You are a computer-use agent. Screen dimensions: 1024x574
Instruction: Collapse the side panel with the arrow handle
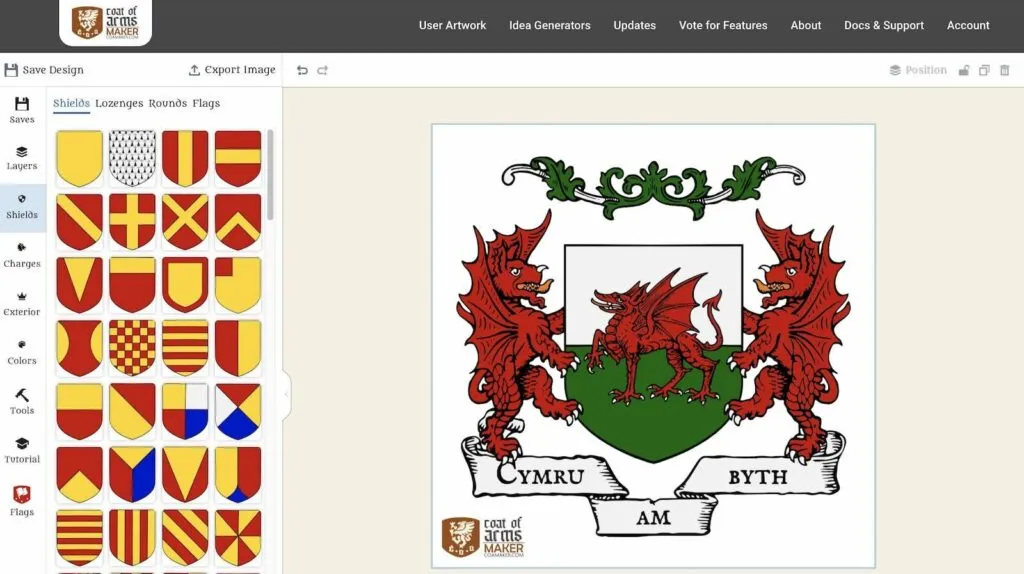pyautogui.click(x=286, y=394)
